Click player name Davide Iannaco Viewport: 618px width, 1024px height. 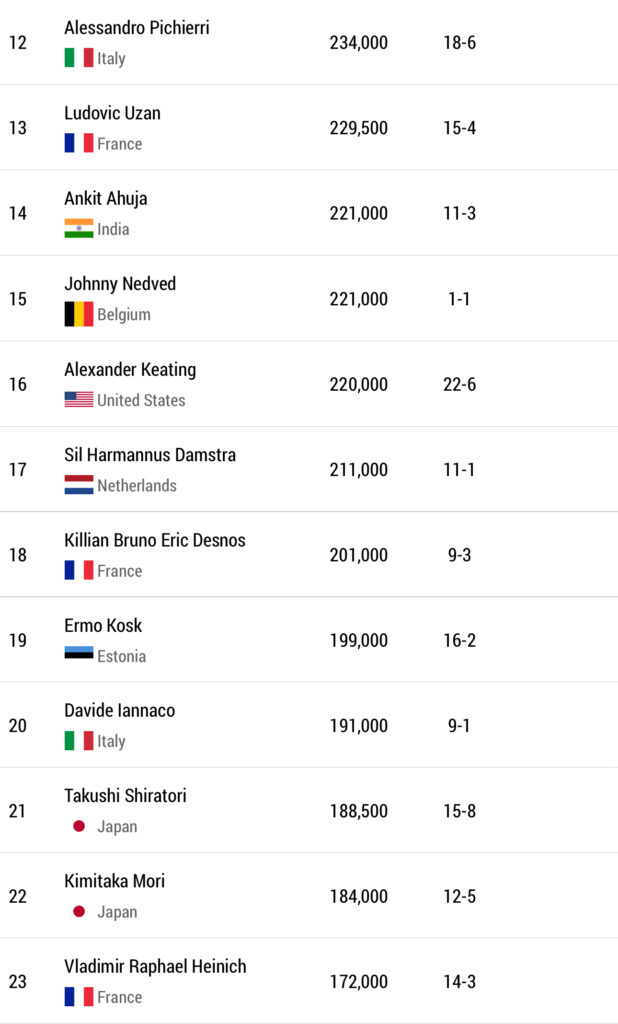click(x=119, y=711)
